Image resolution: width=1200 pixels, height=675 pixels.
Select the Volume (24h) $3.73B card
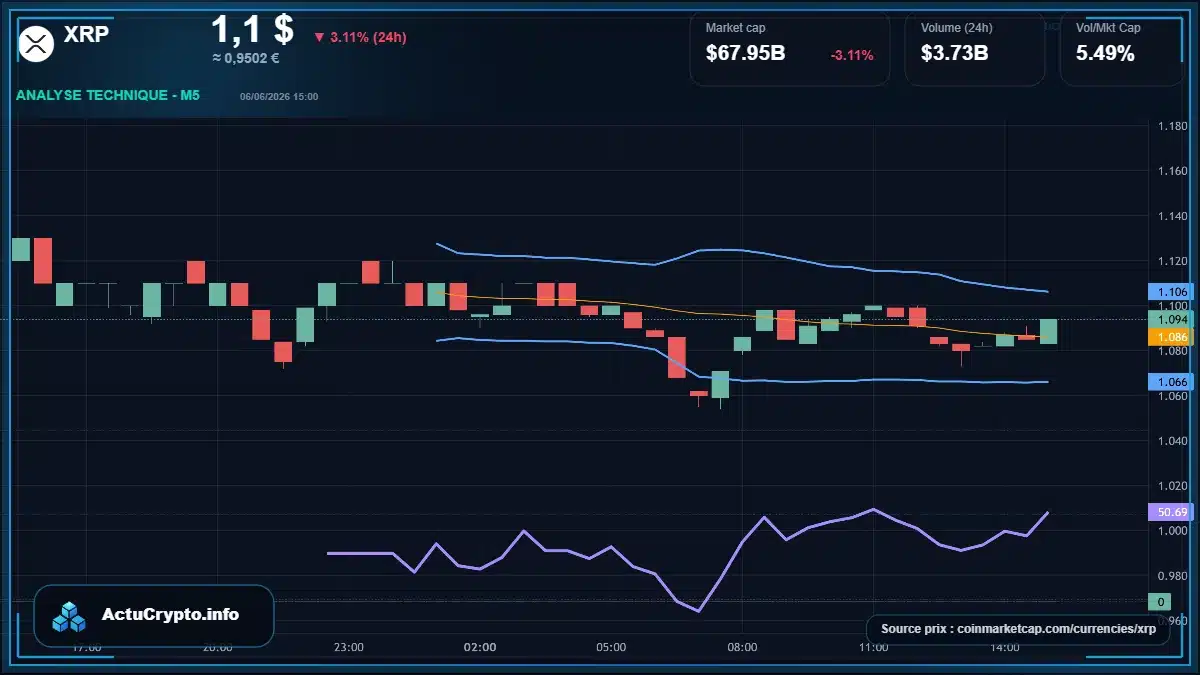coord(974,48)
